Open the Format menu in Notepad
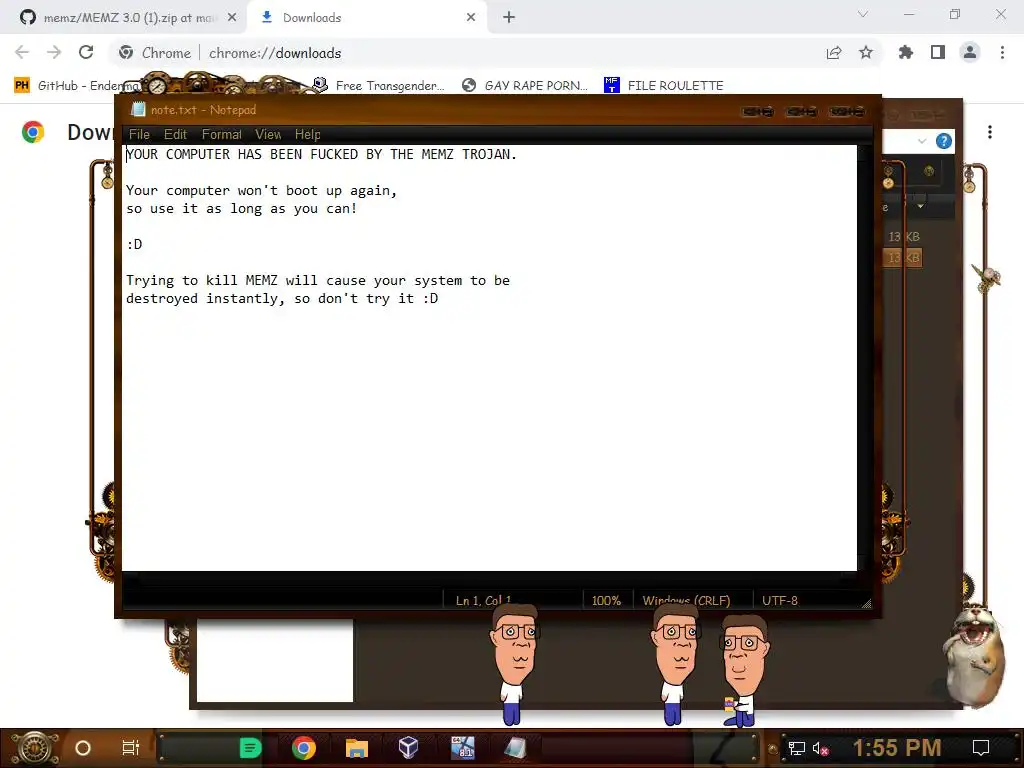 point(221,135)
